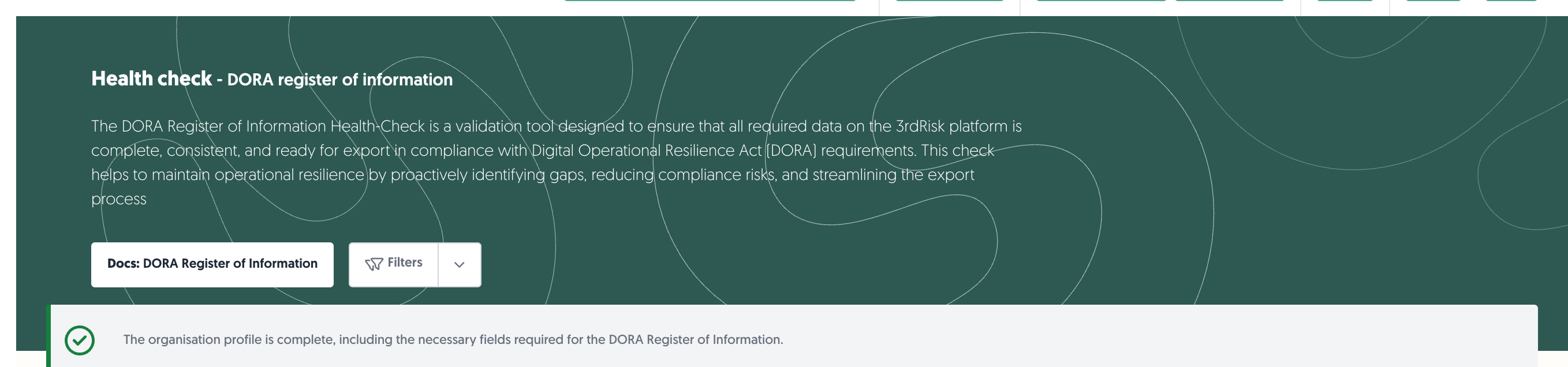Click the word 'process' ending the description
The height and width of the screenshot is (367, 1568).
(x=119, y=200)
